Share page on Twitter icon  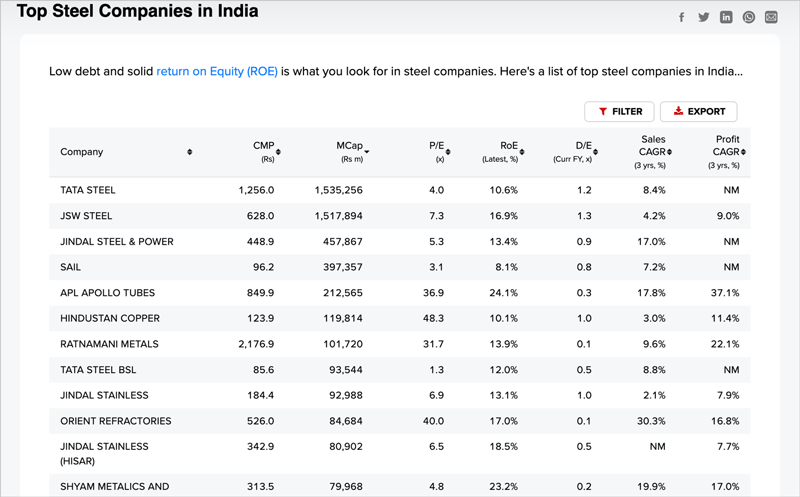coord(704,17)
